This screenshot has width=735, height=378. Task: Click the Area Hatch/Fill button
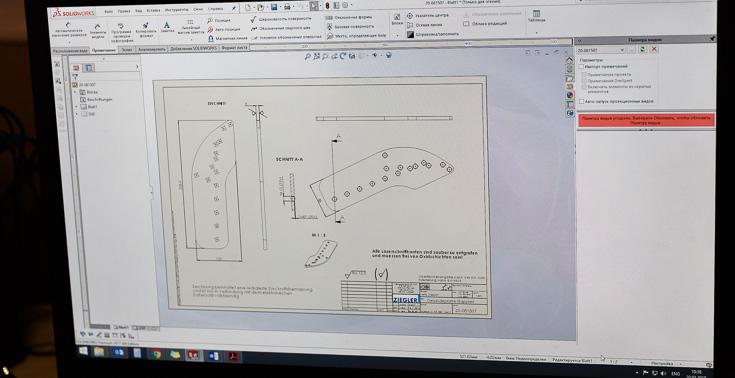coord(433,34)
